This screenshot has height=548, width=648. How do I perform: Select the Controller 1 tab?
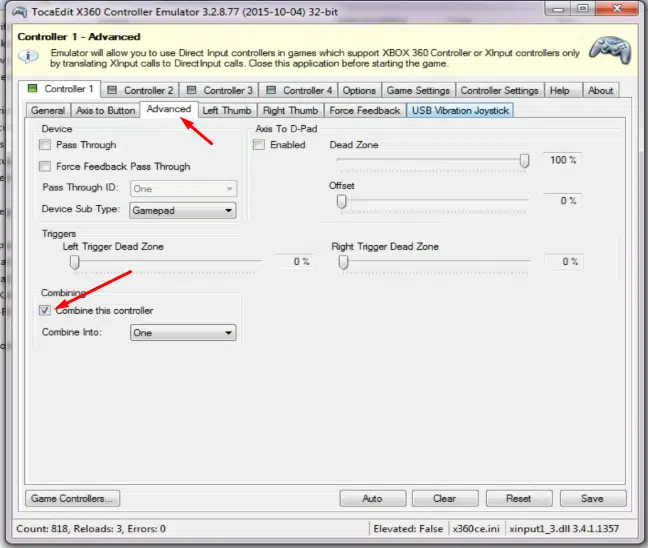(x=60, y=88)
